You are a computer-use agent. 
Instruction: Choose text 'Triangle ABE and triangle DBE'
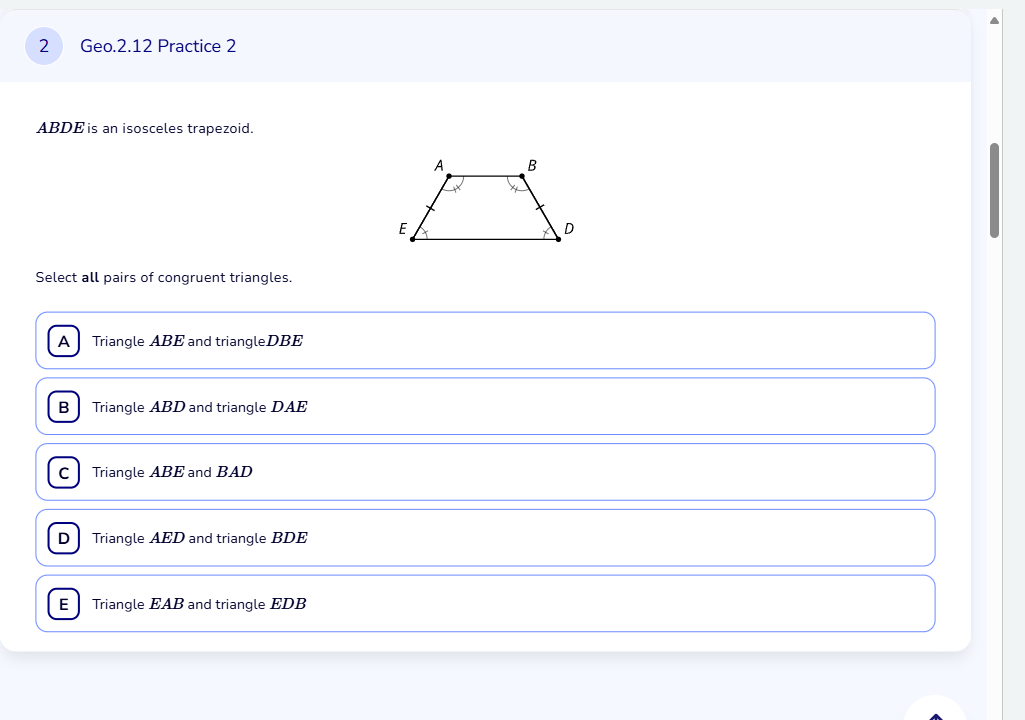[197, 341]
